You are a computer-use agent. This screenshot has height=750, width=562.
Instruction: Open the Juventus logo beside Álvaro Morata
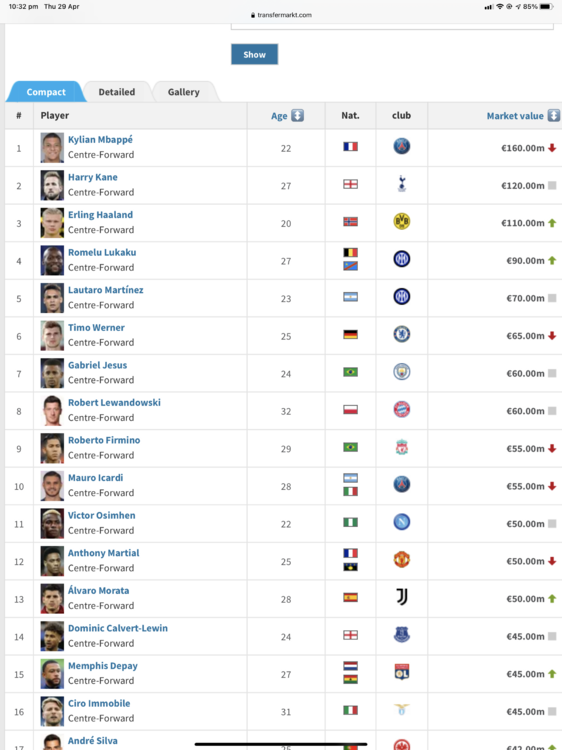click(x=401, y=597)
